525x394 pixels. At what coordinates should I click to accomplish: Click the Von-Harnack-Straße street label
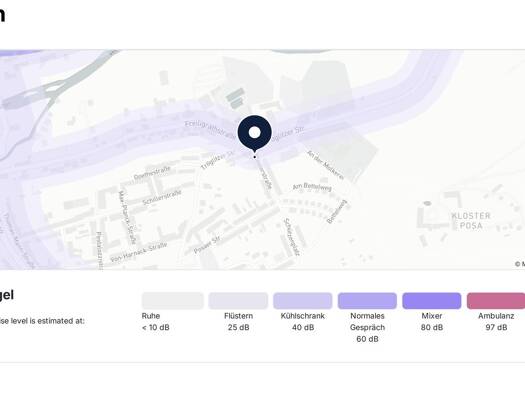(x=139, y=252)
